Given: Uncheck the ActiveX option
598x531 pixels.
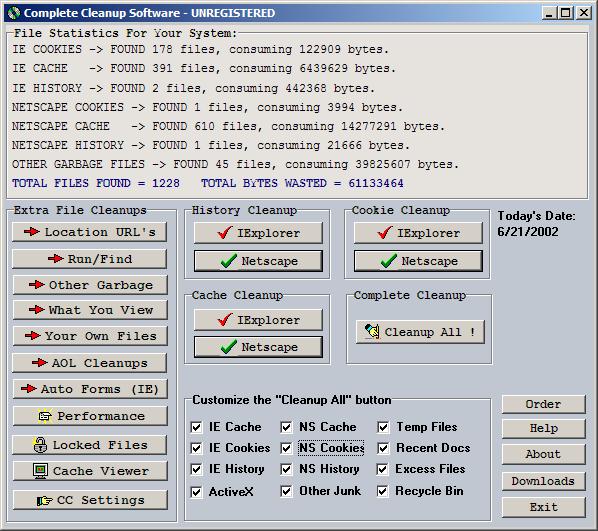Looking at the screenshot, I should click(x=196, y=492).
